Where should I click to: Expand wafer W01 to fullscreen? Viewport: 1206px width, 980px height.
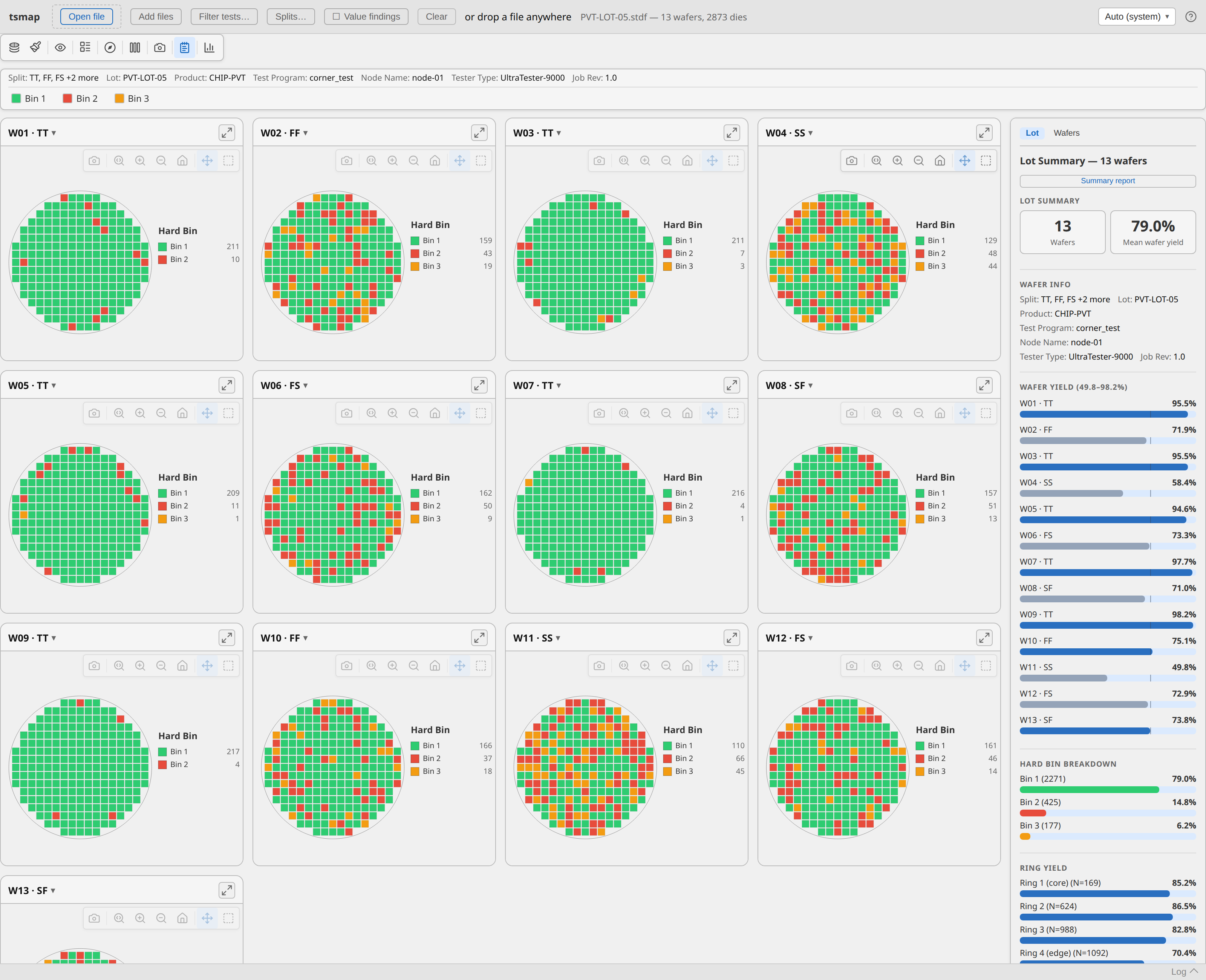pyautogui.click(x=227, y=133)
